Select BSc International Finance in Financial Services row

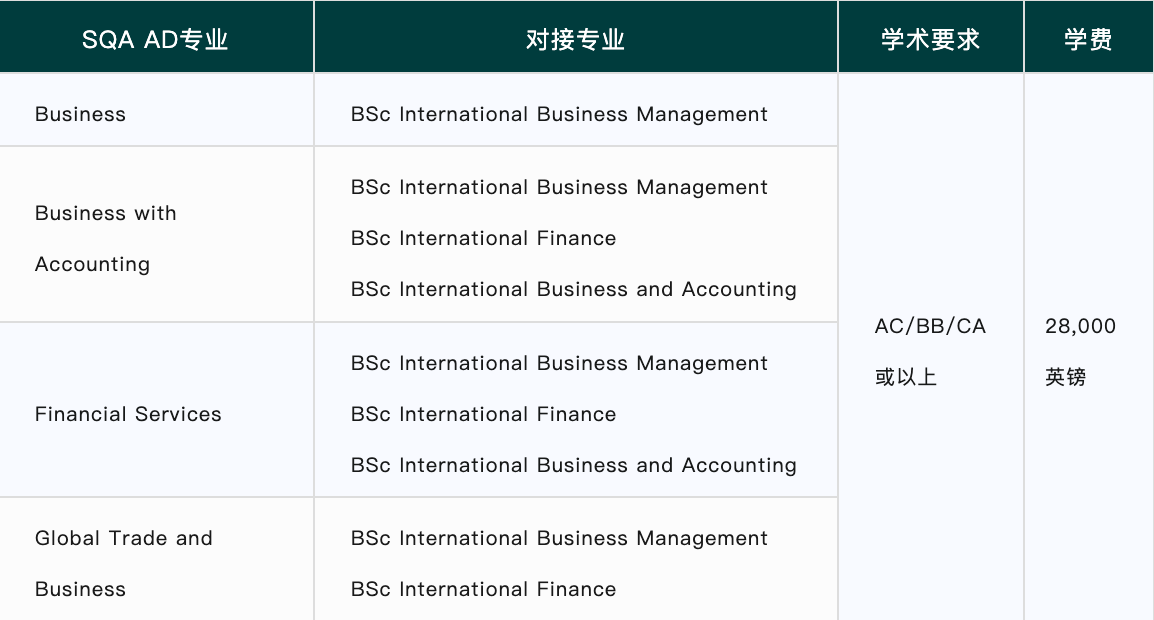[x=483, y=414]
